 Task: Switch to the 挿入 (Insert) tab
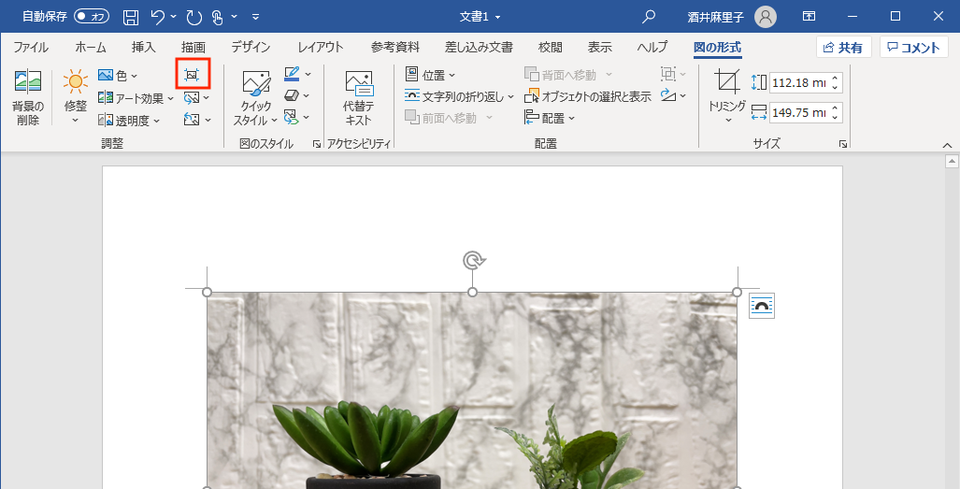pyautogui.click(x=144, y=48)
